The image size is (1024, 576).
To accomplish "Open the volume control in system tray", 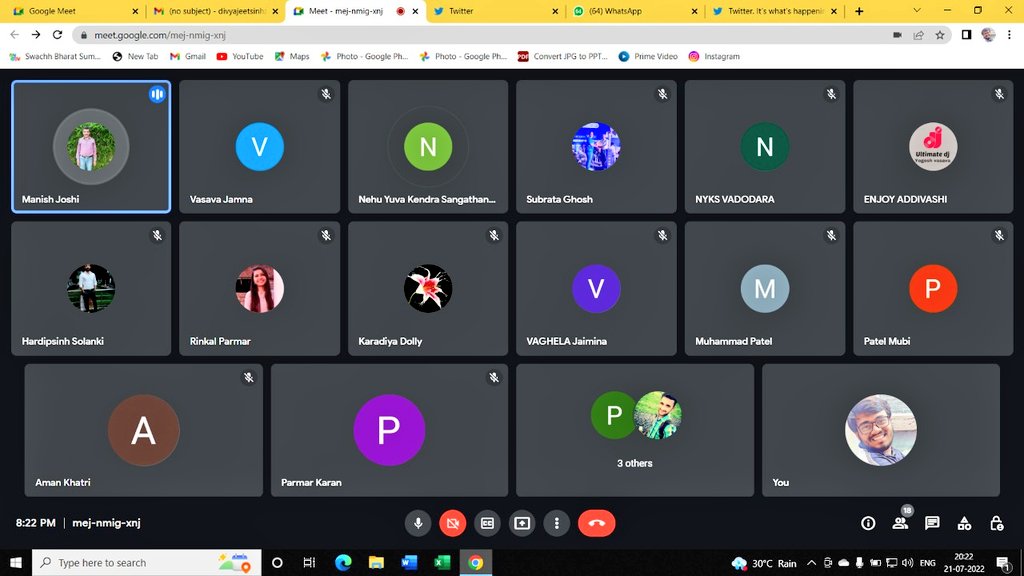I will click(x=907, y=563).
